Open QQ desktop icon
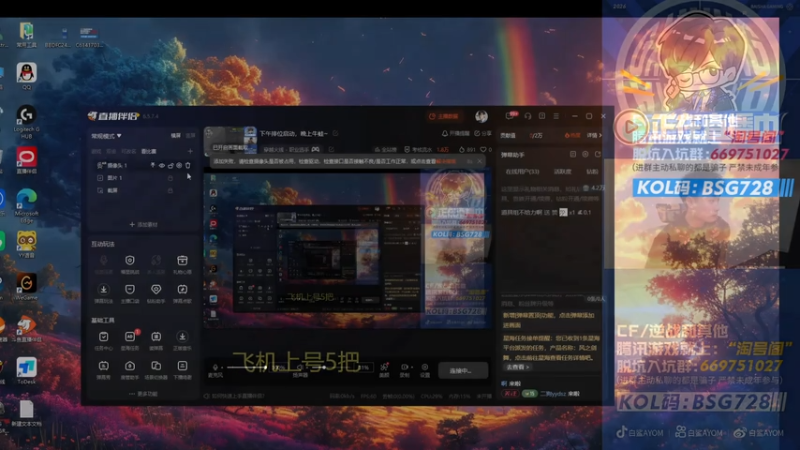Image resolution: width=800 pixels, height=450 pixels. click(26, 77)
